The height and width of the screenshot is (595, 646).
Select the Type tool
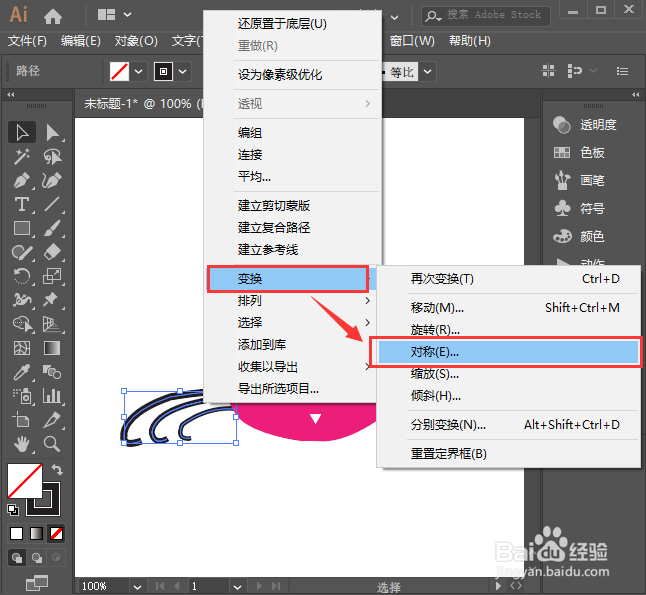tap(22, 204)
